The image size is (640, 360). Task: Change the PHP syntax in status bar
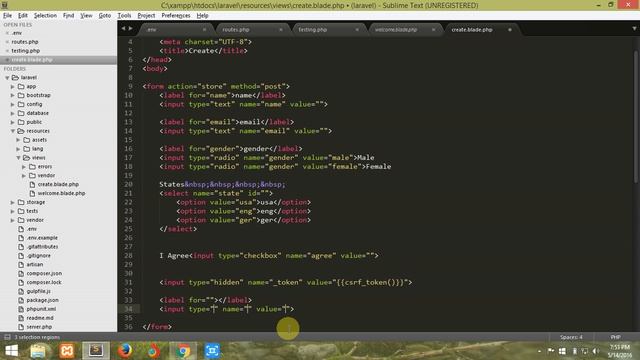[616, 337]
